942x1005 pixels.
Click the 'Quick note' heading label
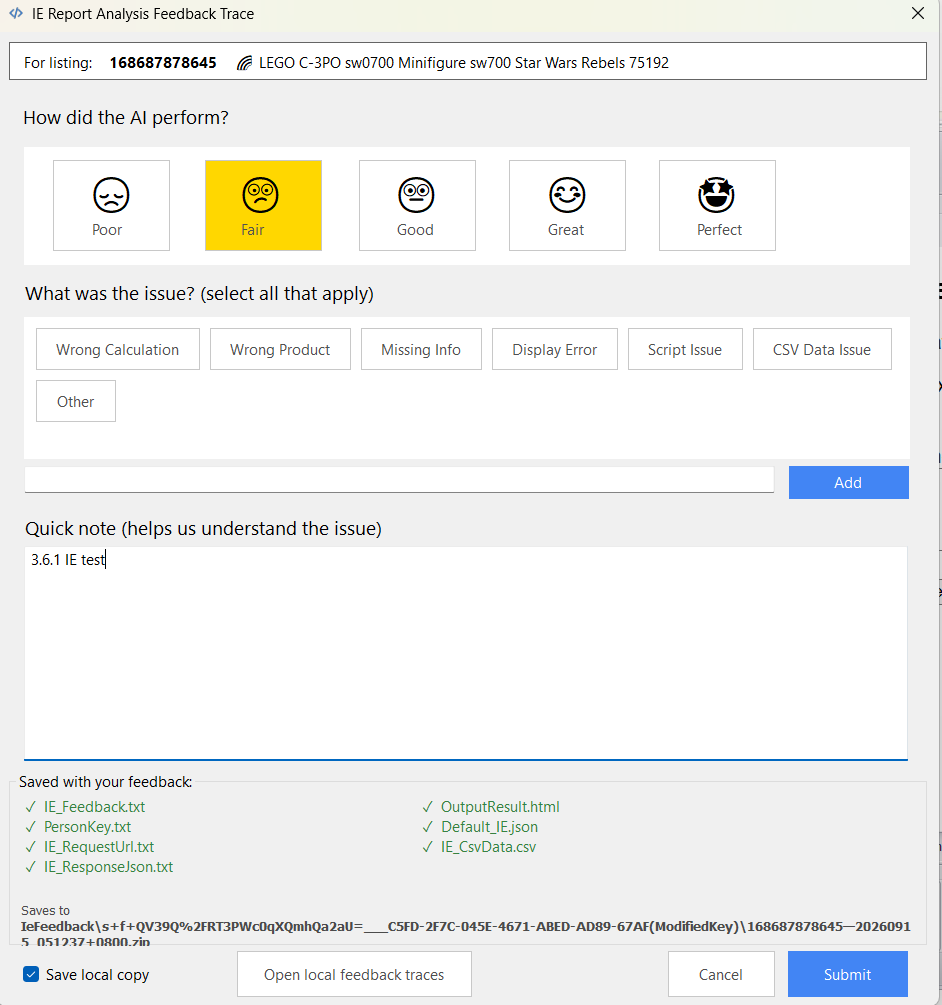pos(203,529)
